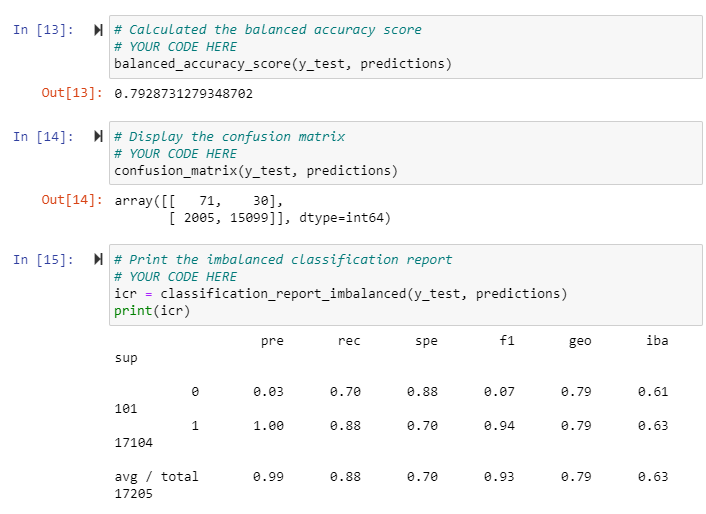
Task: Click the 'geo' column header
Action: click(x=580, y=342)
